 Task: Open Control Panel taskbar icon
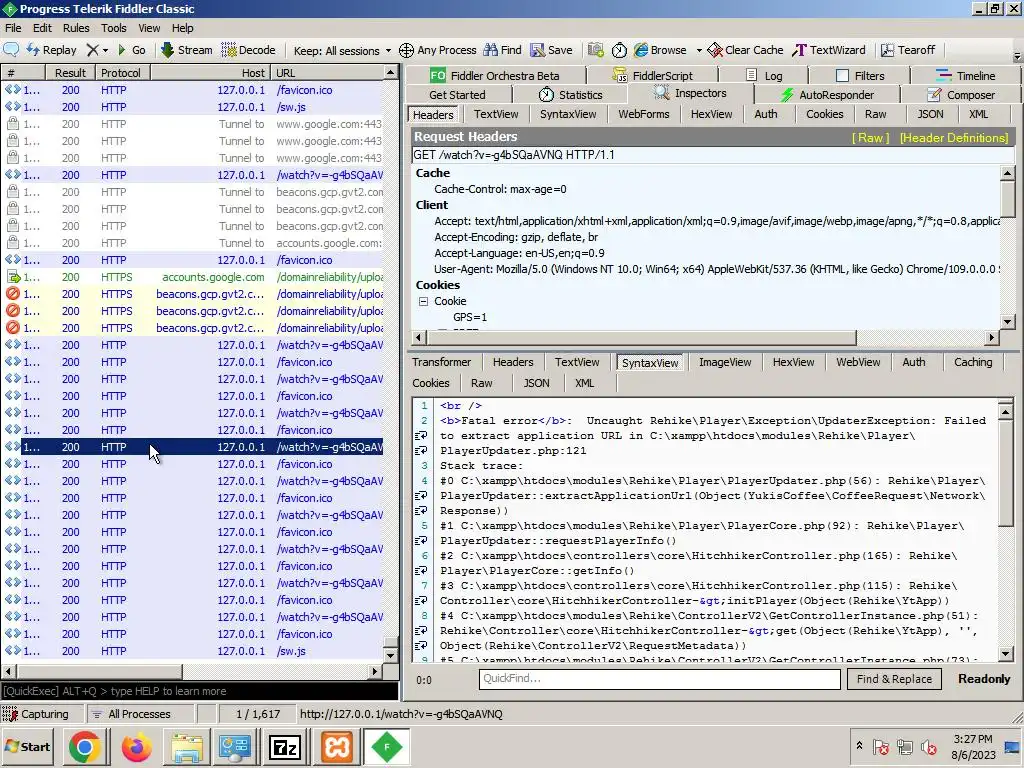pos(234,747)
